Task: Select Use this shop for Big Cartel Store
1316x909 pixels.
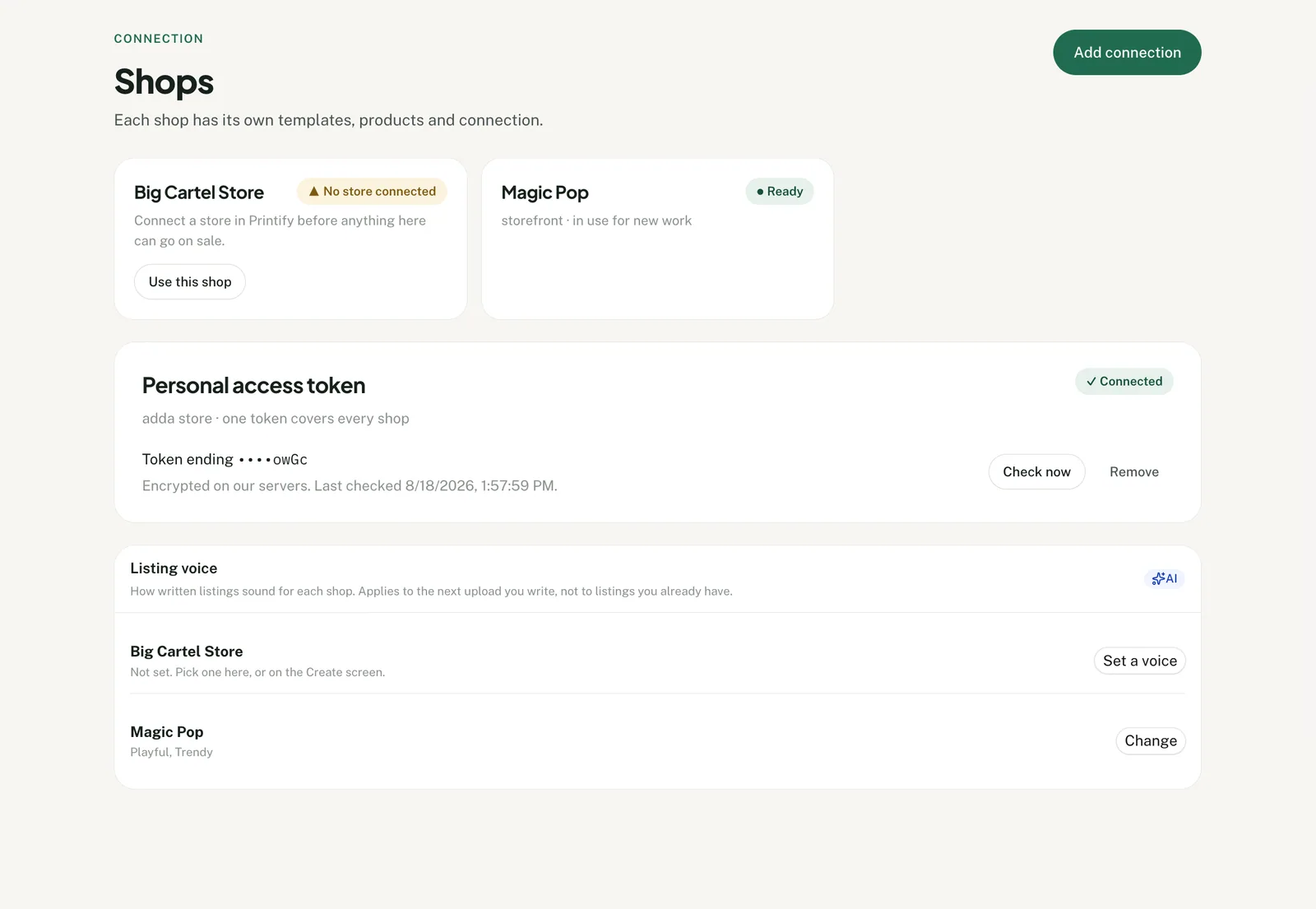Action: click(x=190, y=282)
